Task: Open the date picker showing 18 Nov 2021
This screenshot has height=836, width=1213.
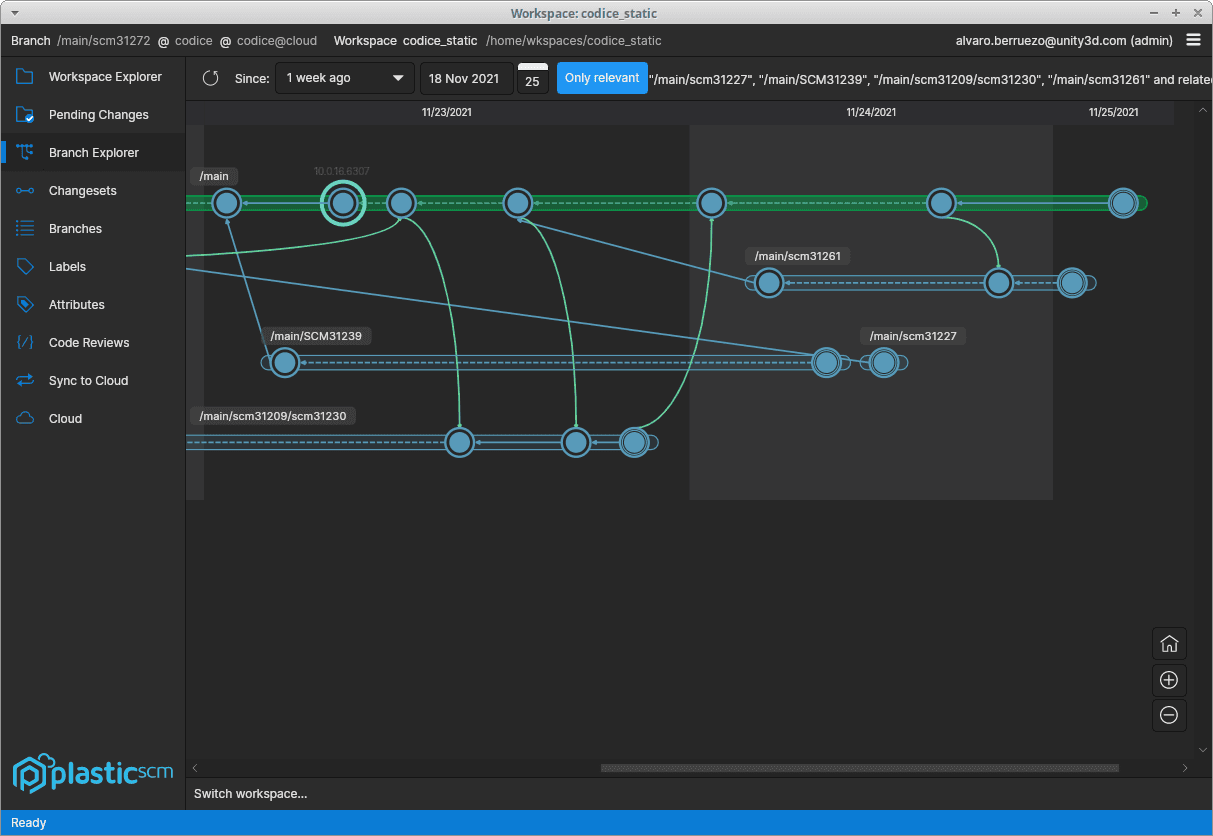Action: (466, 77)
